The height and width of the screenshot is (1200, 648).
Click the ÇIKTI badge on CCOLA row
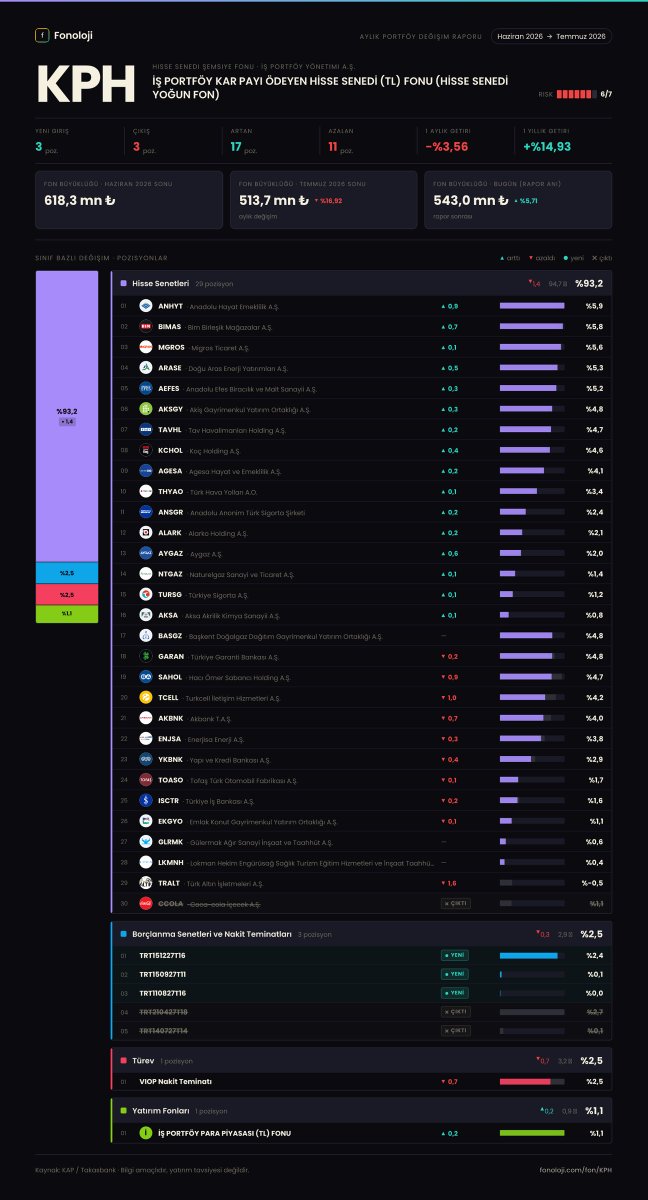click(x=455, y=903)
